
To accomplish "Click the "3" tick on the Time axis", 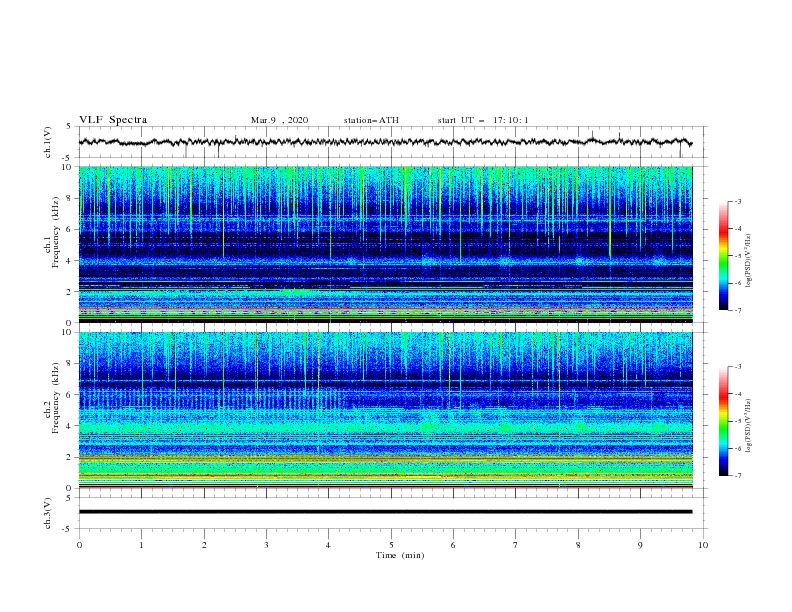I will (x=266, y=545).
